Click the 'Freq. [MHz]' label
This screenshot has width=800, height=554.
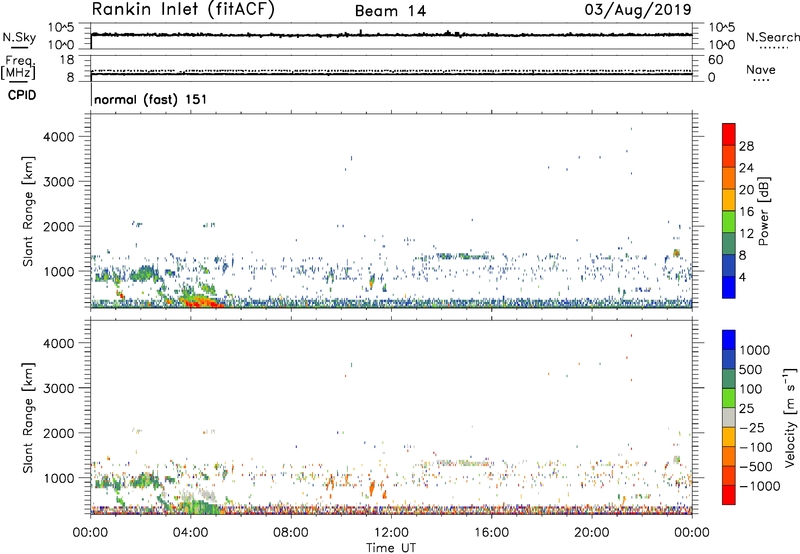coord(18,67)
